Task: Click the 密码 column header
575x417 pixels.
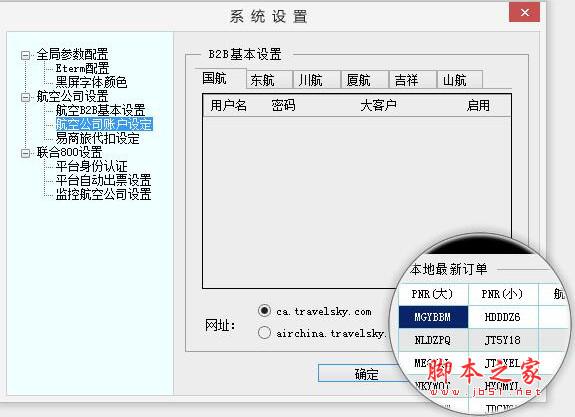Action: click(283, 106)
